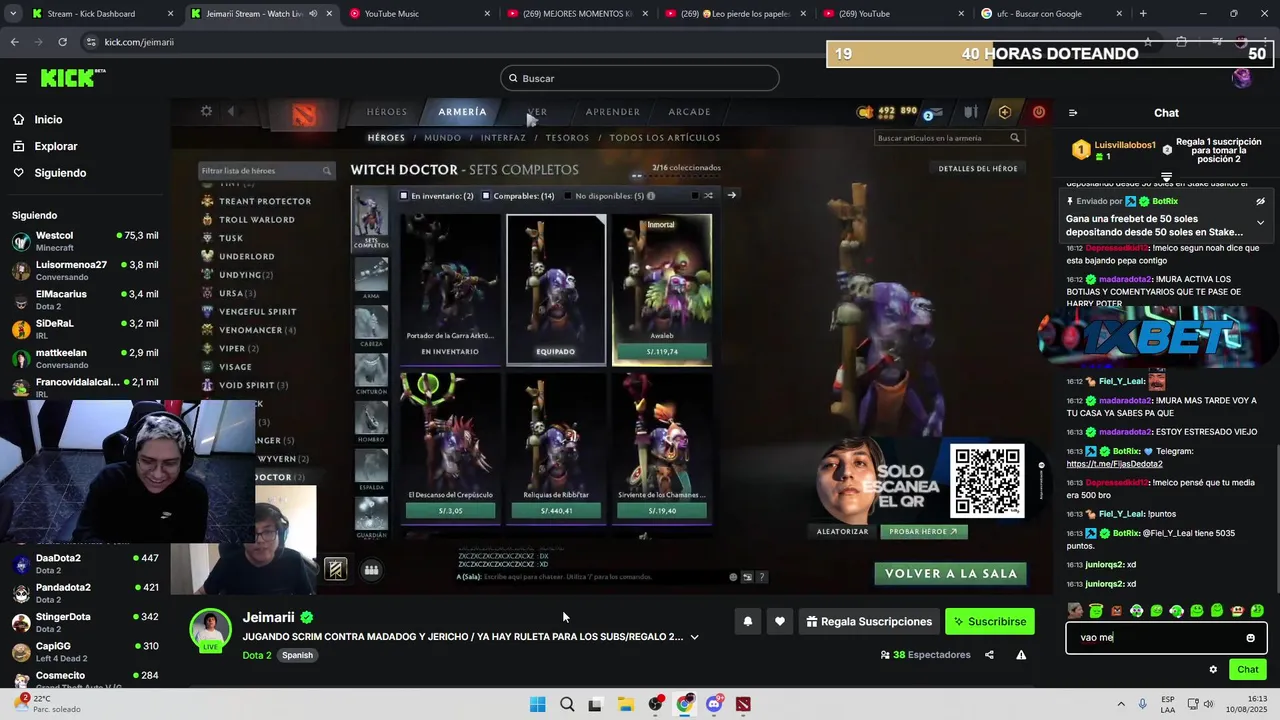Viewport: 1280px width, 720px height.
Task: Open Westcol channel in following list
Action: pyautogui.click(x=85, y=241)
